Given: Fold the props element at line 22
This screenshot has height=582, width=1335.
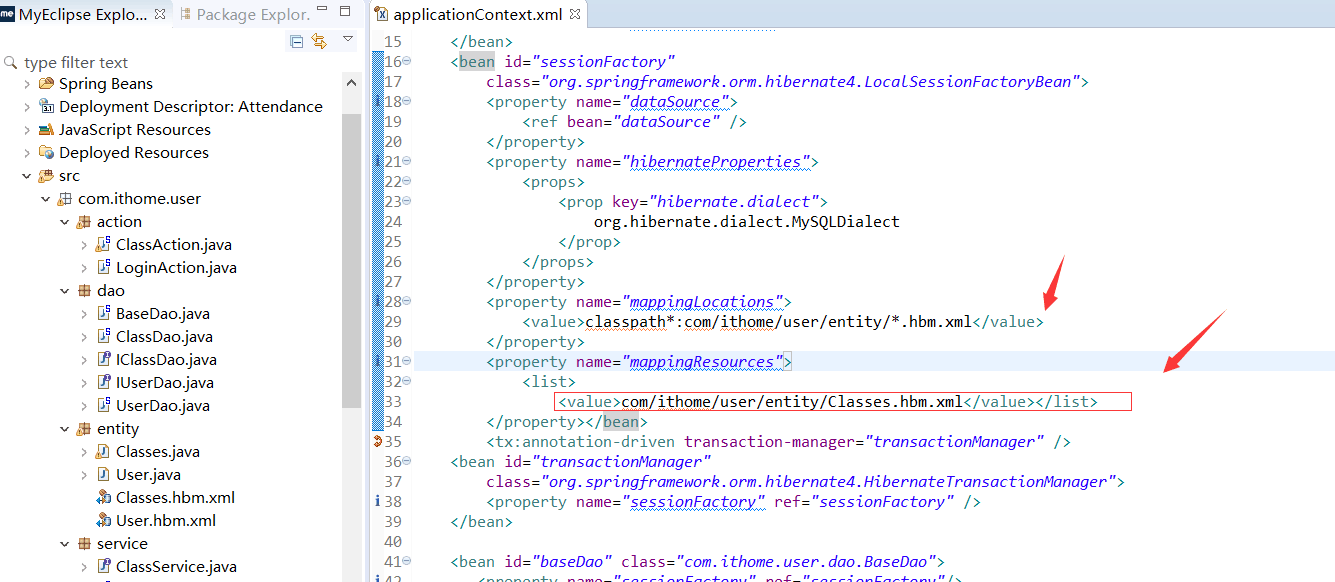Looking at the screenshot, I should tap(407, 182).
